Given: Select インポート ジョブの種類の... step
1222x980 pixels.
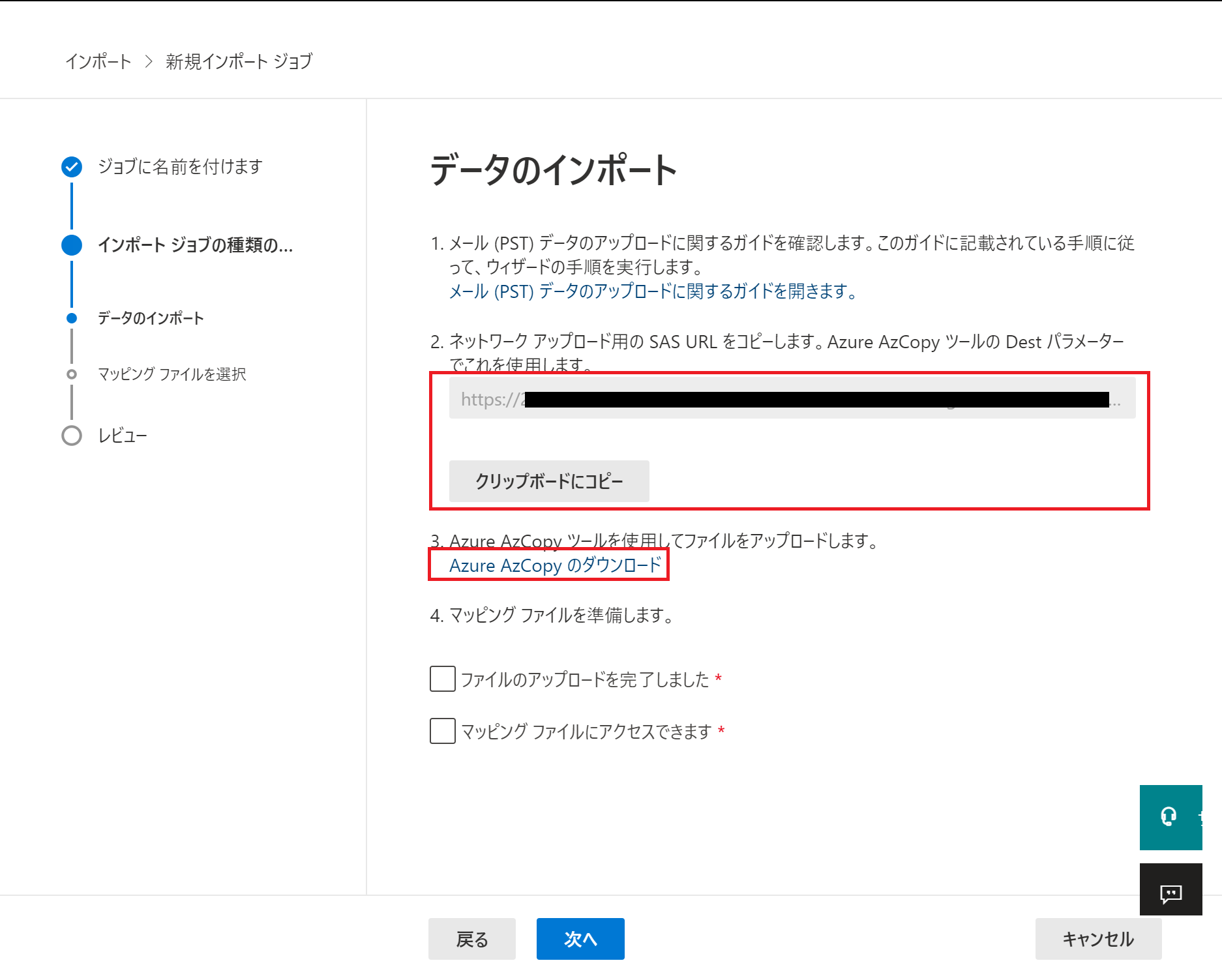Looking at the screenshot, I should 195,245.
